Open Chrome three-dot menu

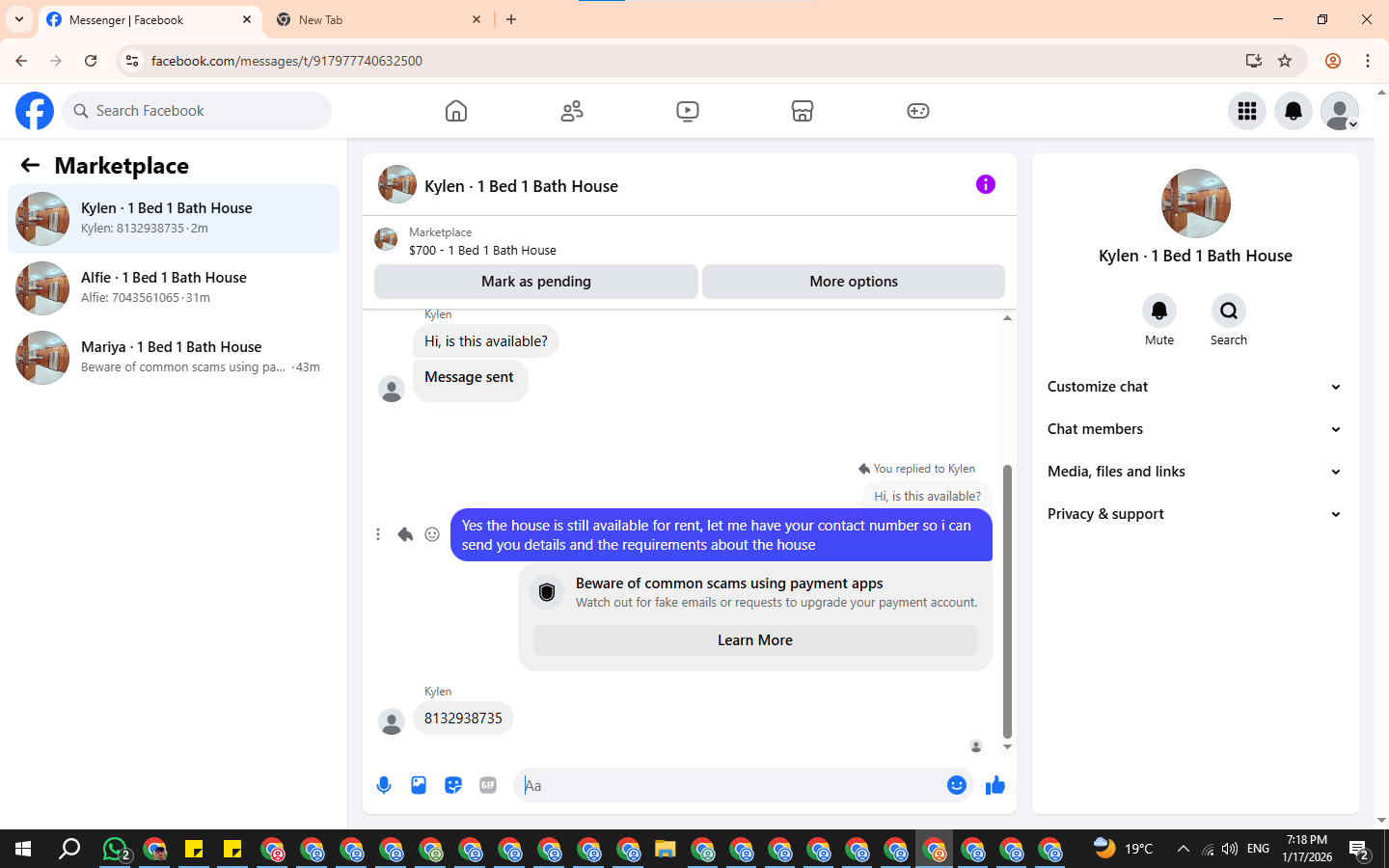click(1367, 61)
